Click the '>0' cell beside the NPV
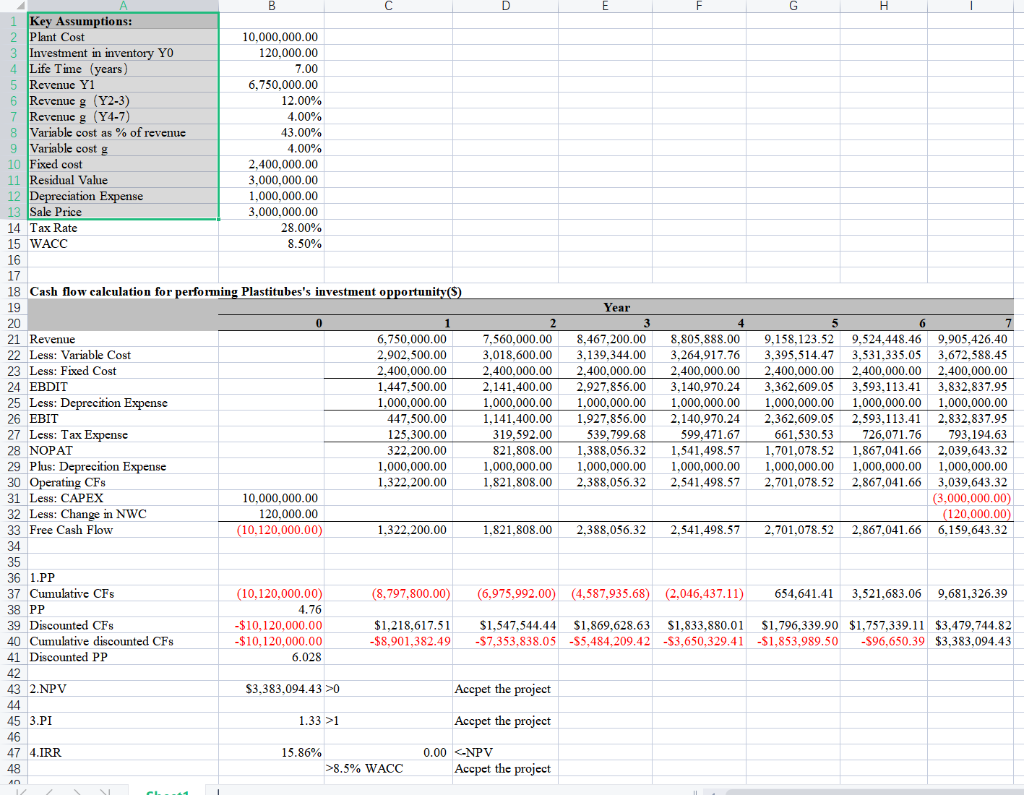This screenshot has width=1024, height=795. point(388,689)
